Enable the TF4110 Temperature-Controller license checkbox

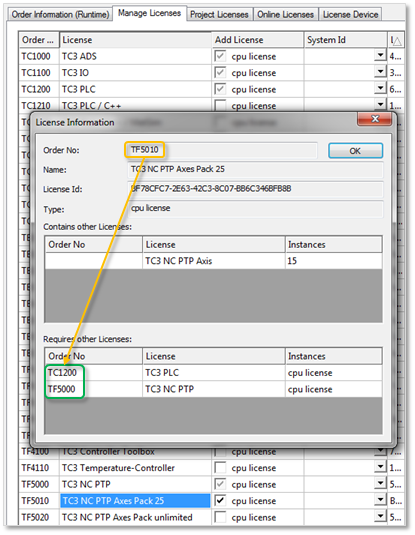(x=220, y=467)
